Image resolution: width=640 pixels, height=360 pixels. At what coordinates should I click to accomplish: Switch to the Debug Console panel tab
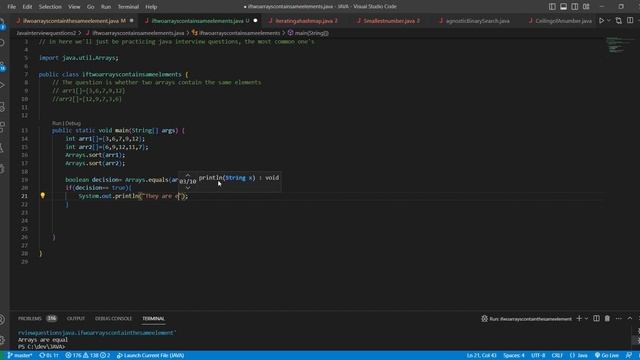point(113,318)
